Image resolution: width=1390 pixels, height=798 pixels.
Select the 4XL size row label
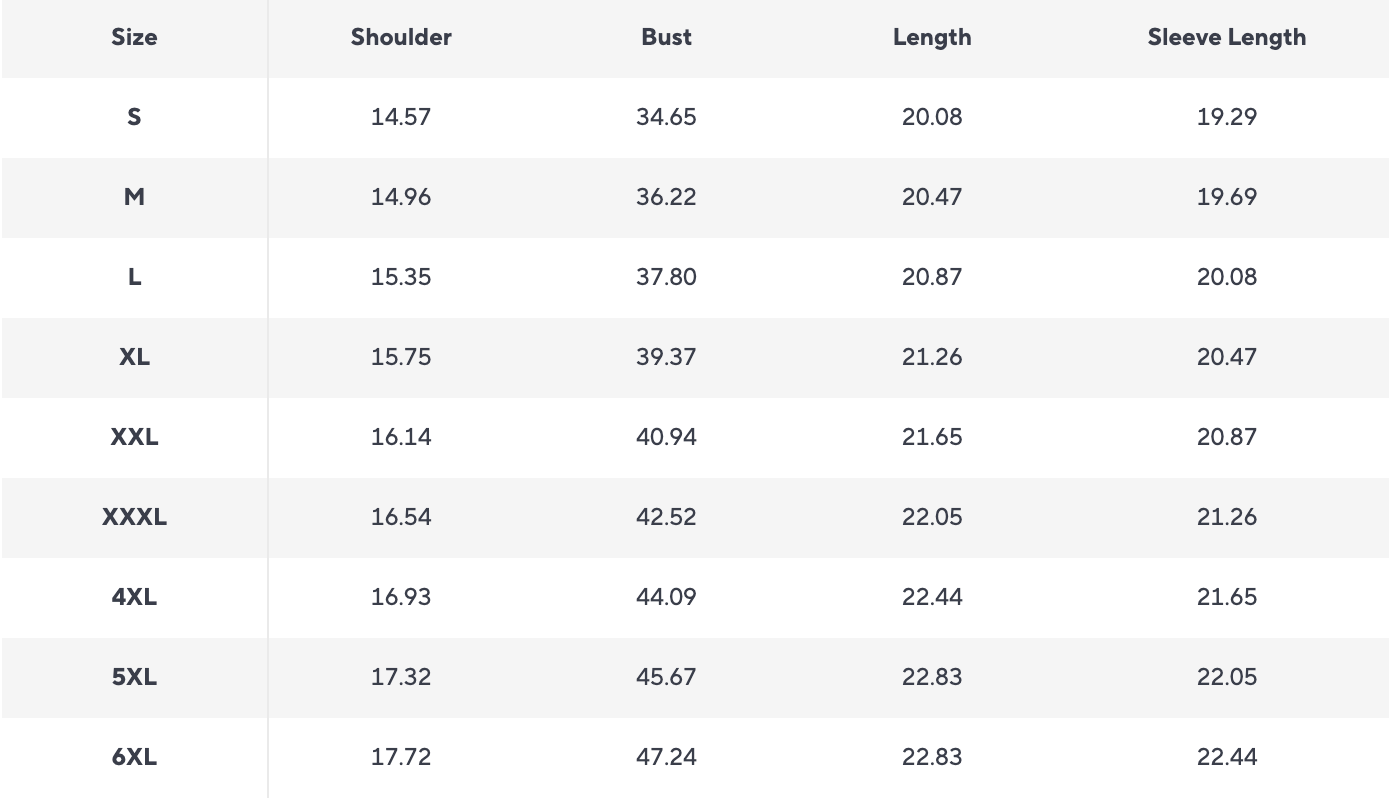tap(134, 597)
